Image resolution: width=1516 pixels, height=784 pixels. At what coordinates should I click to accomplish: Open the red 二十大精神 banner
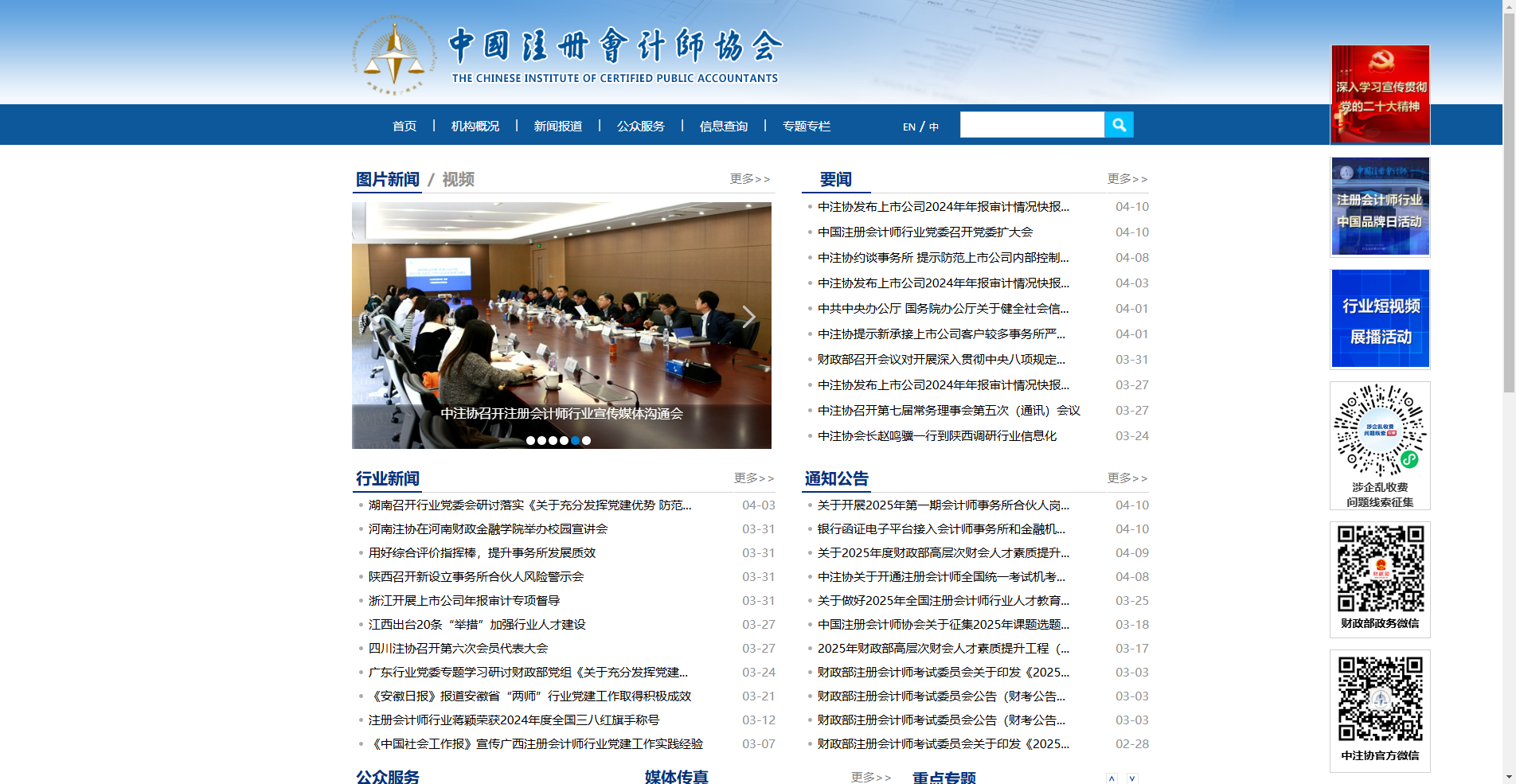(1379, 94)
